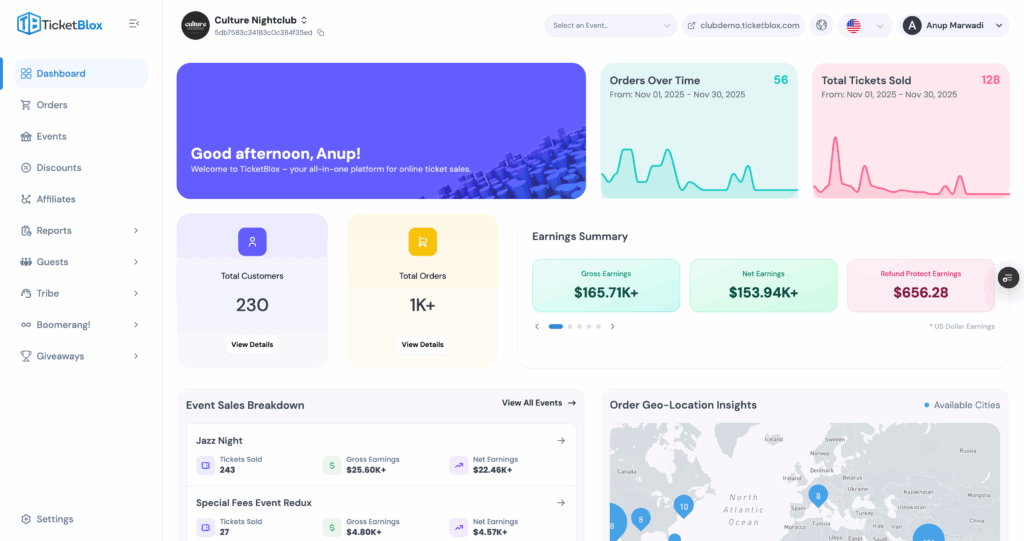Click the US flag icon
Viewport: 1024px width, 541px height.
point(854,25)
